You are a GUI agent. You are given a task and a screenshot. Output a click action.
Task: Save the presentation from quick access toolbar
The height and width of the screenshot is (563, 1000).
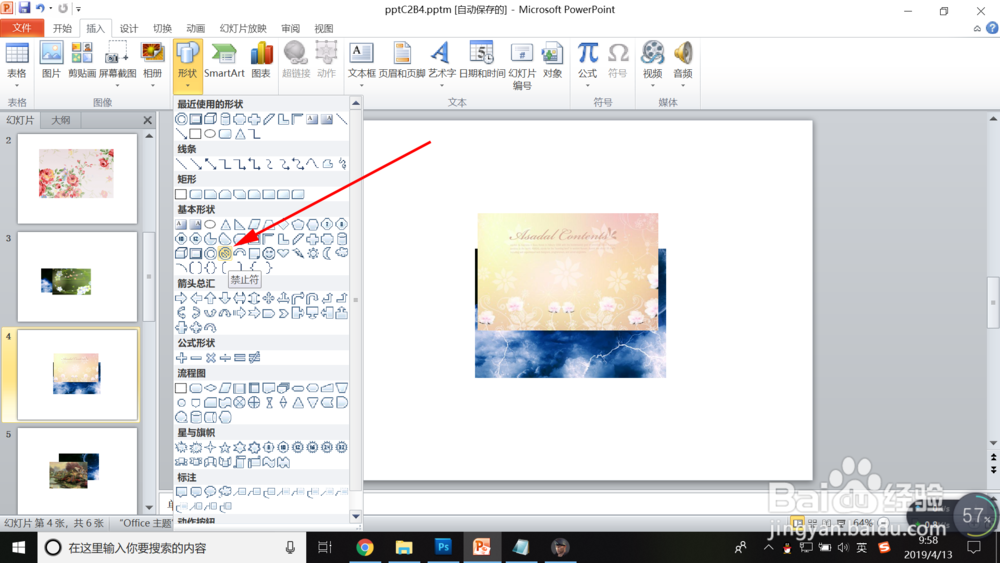[x=24, y=8]
